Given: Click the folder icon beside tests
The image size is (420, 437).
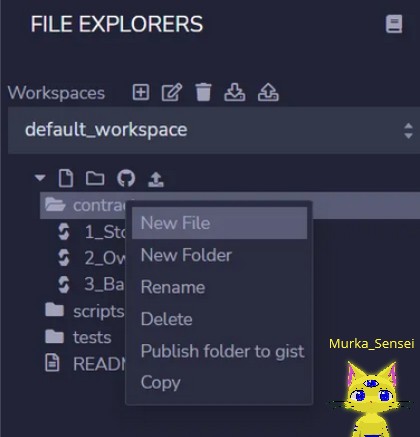Looking at the screenshot, I should (x=54, y=336).
